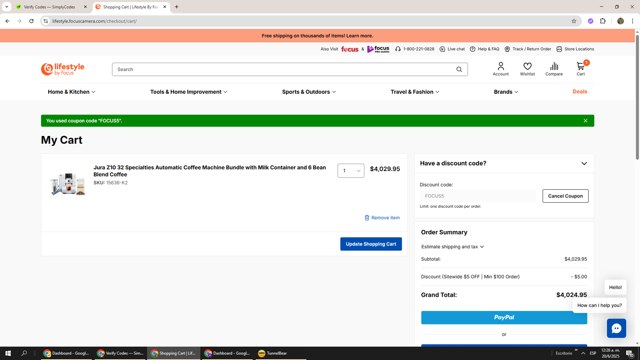Screen dimensions: 640x360
Task: Expand the Brands menu
Action: tap(506, 92)
